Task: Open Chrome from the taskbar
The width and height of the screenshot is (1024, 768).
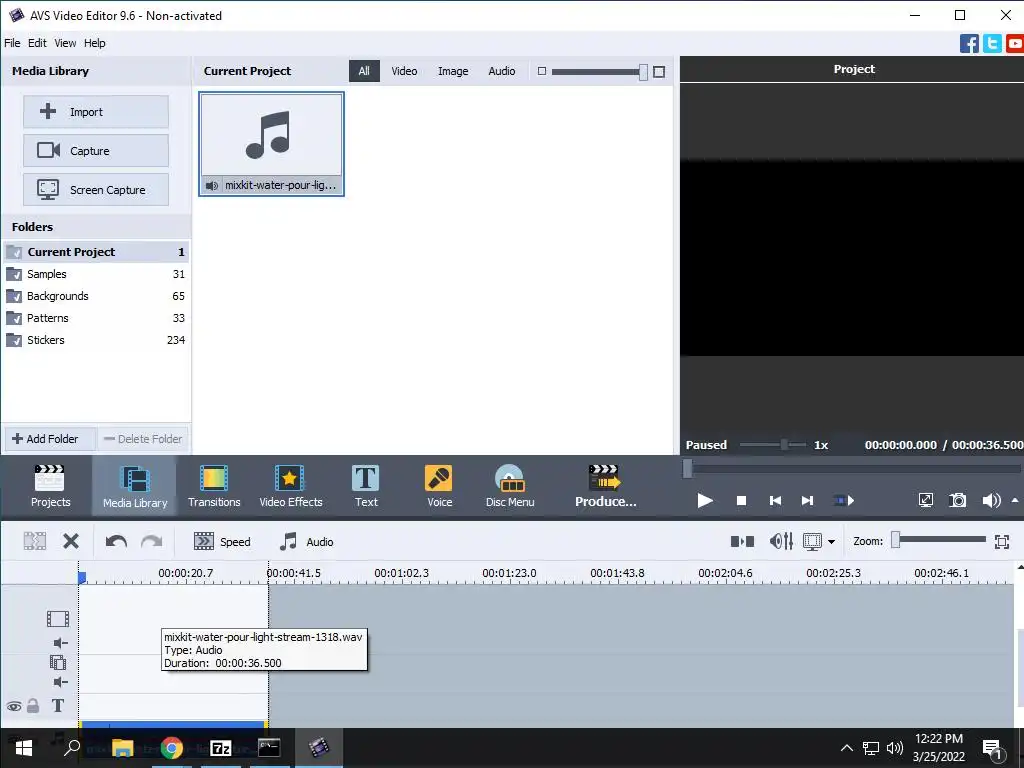Action: (x=172, y=748)
